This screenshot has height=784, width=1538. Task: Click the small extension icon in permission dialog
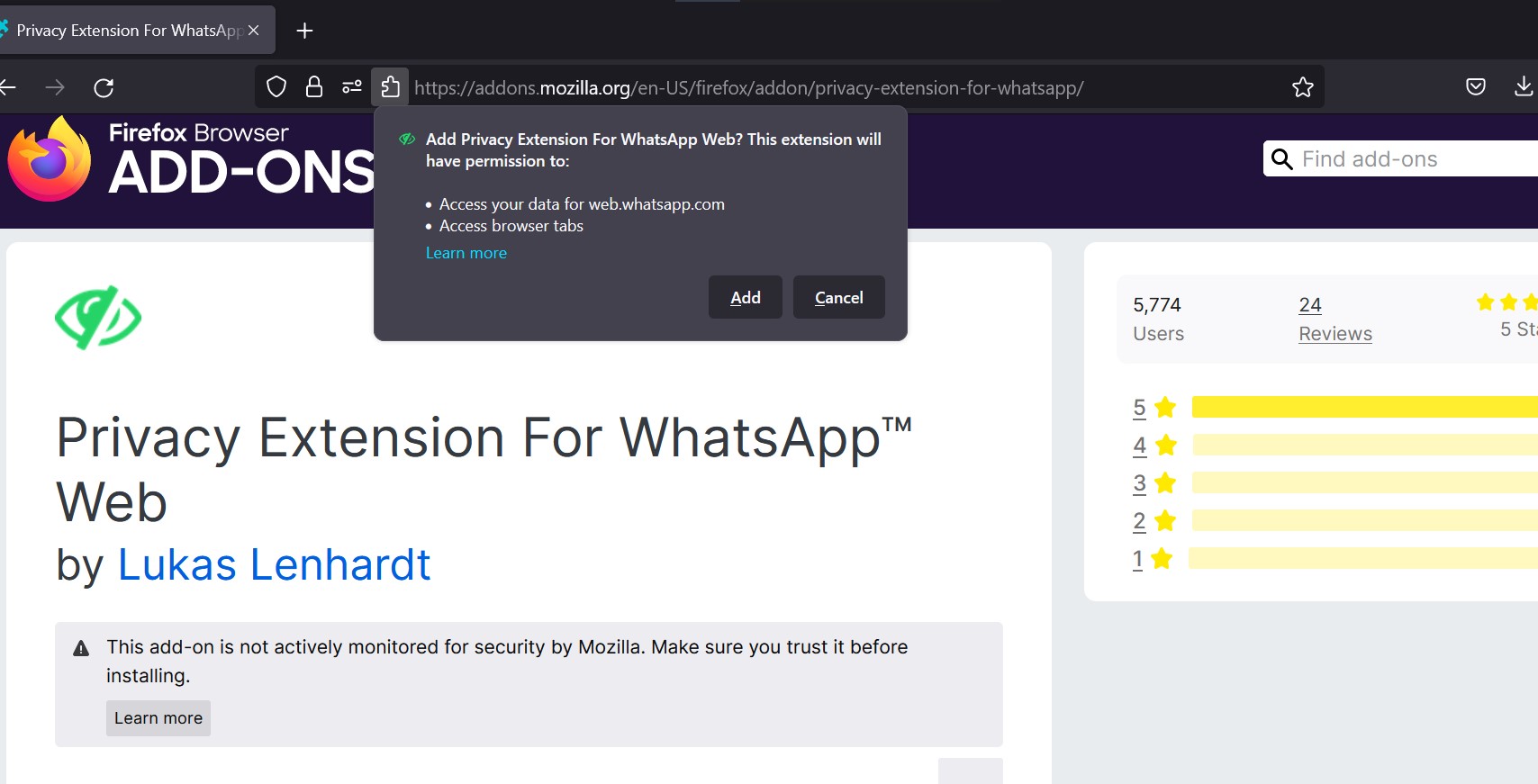tap(407, 139)
